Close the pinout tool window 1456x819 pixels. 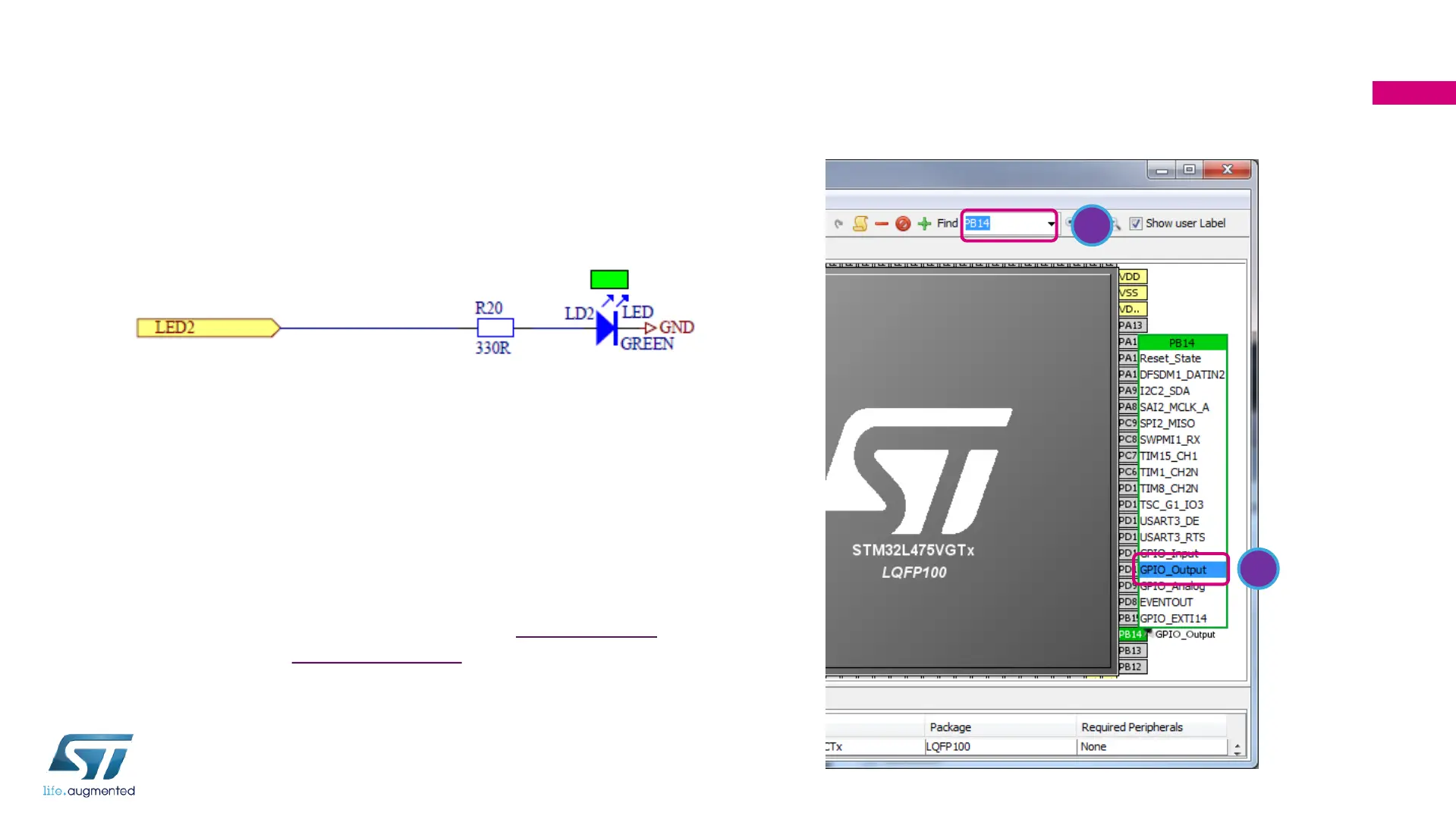[x=1227, y=170]
